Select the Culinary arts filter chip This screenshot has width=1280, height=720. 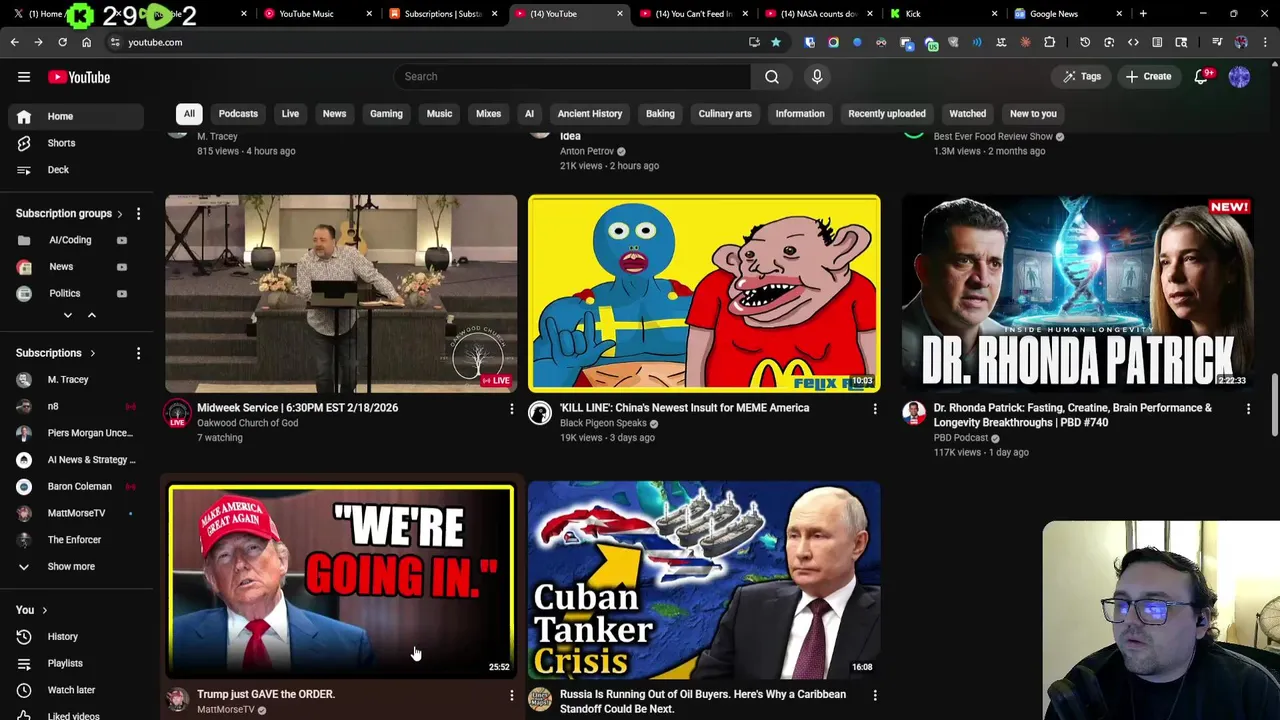click(x=725, y=114)
